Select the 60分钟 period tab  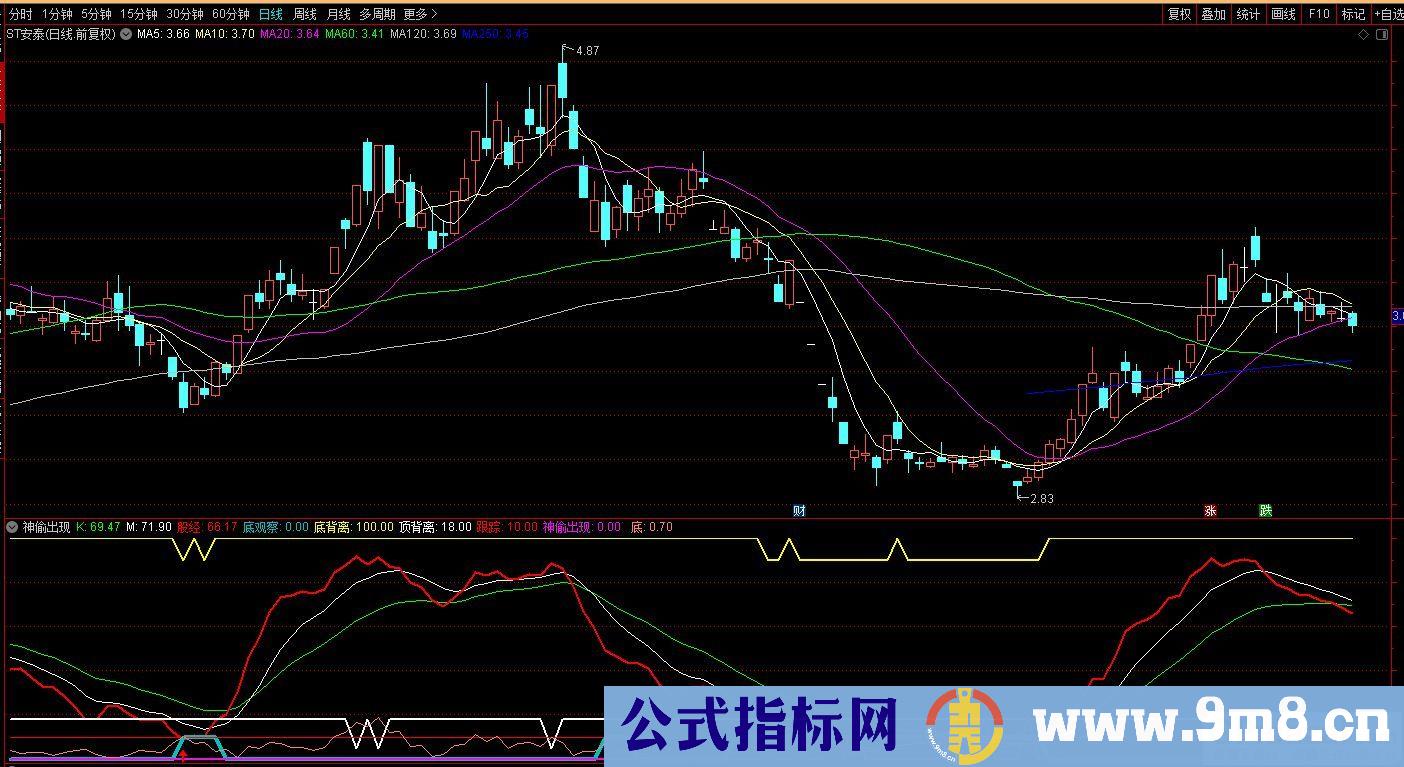(231, 14)
